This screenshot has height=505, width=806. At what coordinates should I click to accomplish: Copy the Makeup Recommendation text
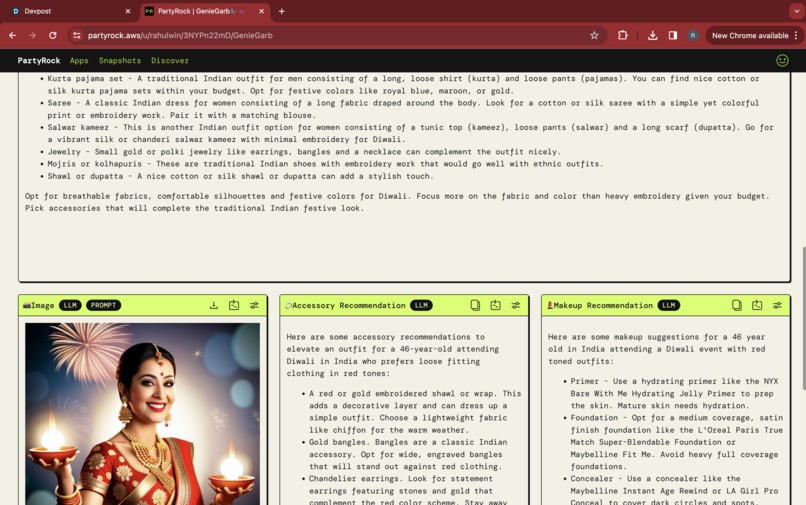[737, 305]
